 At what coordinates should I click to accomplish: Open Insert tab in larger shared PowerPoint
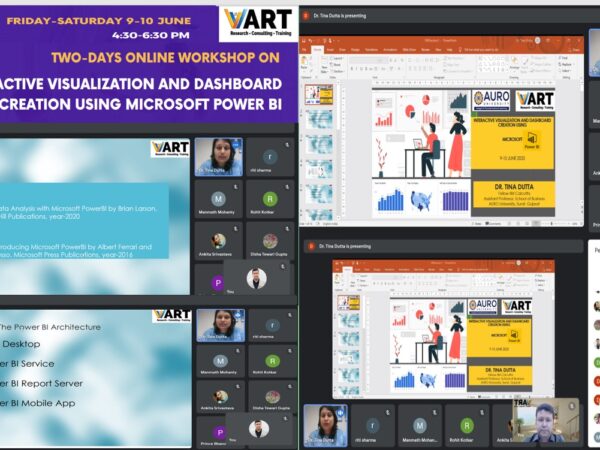click(x=330, y=50)
